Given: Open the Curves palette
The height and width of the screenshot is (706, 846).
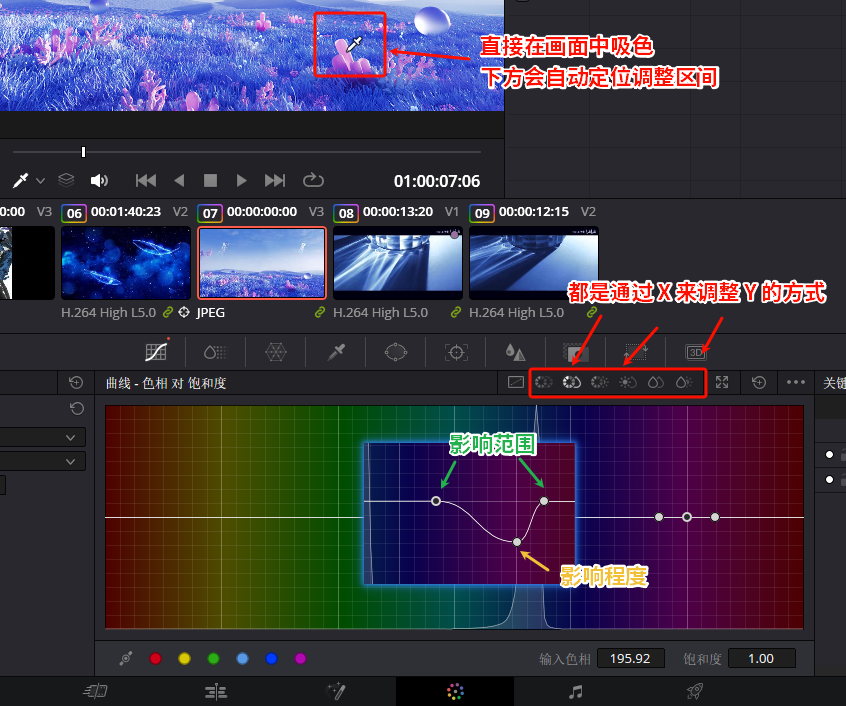Looking at the screenshot, I should click(x=156, y=352).
